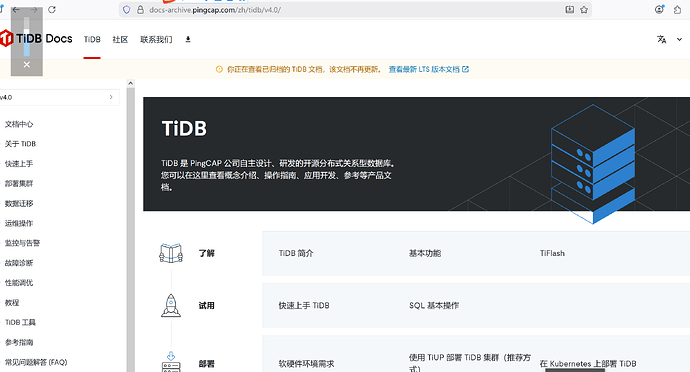Click the 试用 section label
690x372 pixels.
206,306
